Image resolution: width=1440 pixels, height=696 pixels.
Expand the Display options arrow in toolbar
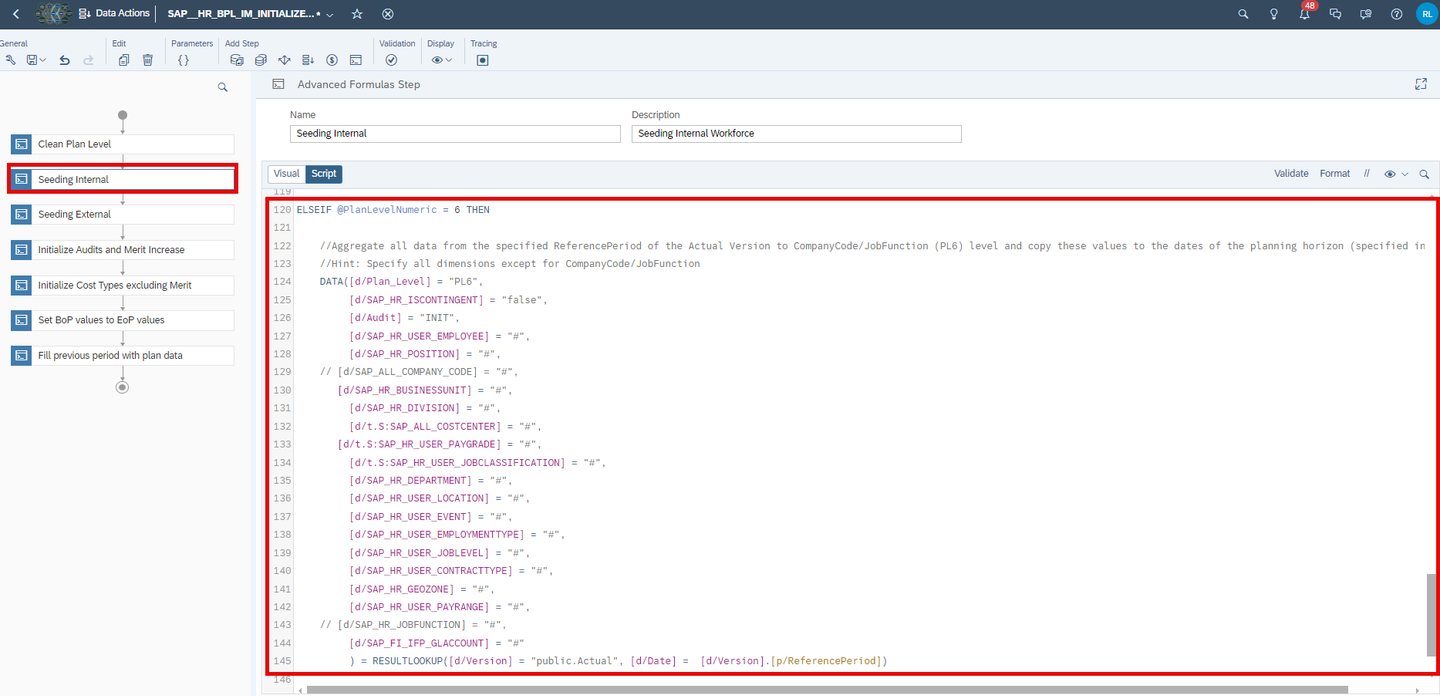pos(449,60)
